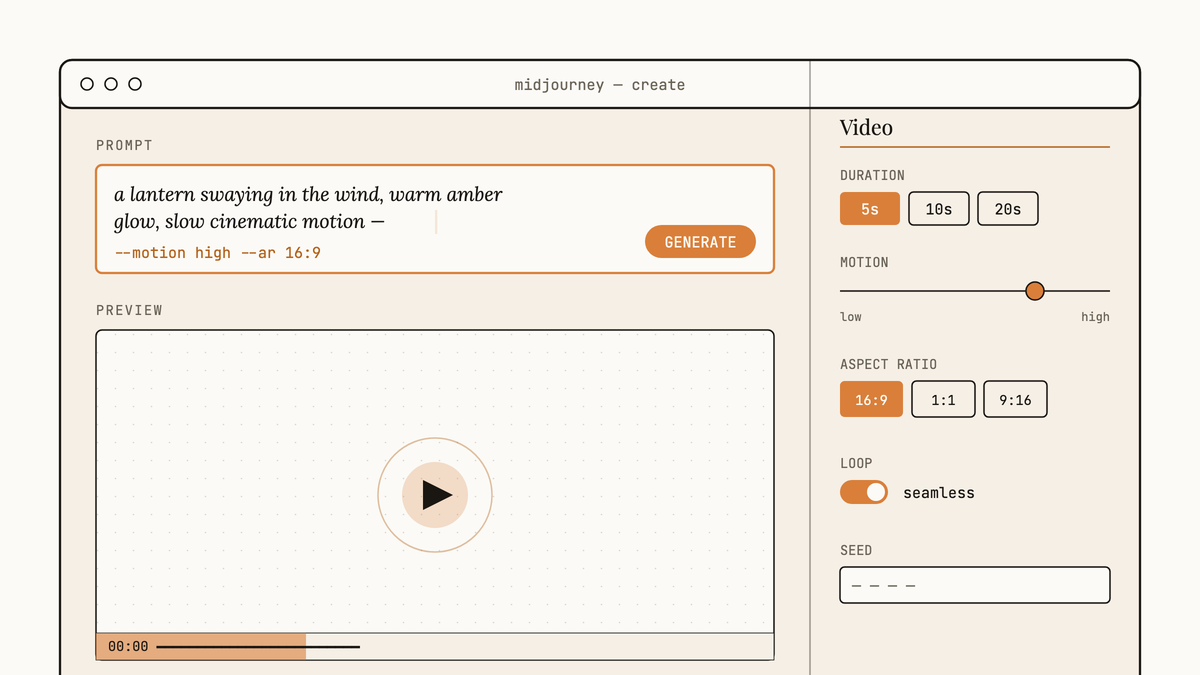Focus the Seed input field
Image resolution: width=1200 pixels, height=675 pixels.
(x=975, y=585)
